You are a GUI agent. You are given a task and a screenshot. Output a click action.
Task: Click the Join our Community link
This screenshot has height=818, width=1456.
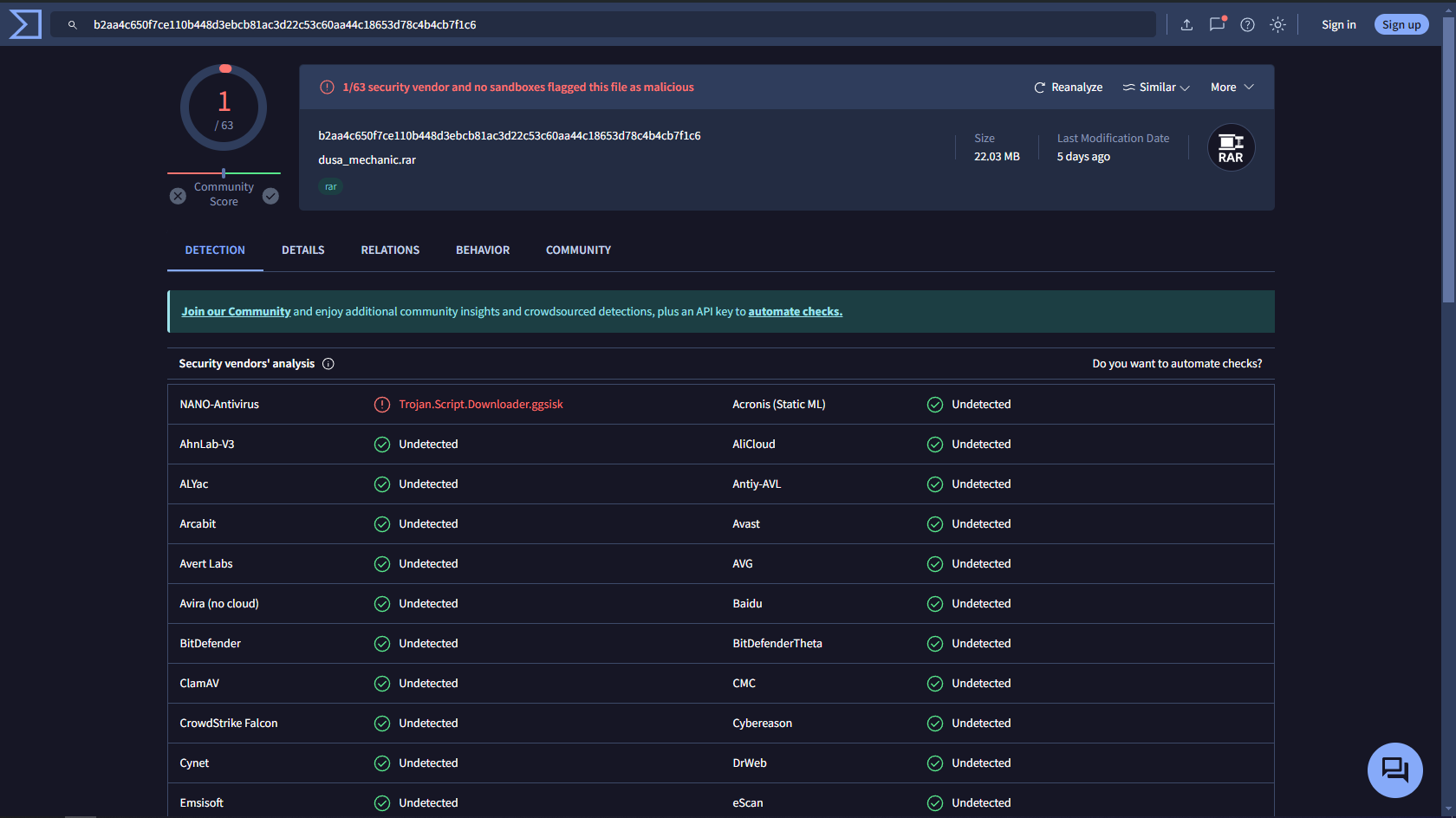(236, 312)
